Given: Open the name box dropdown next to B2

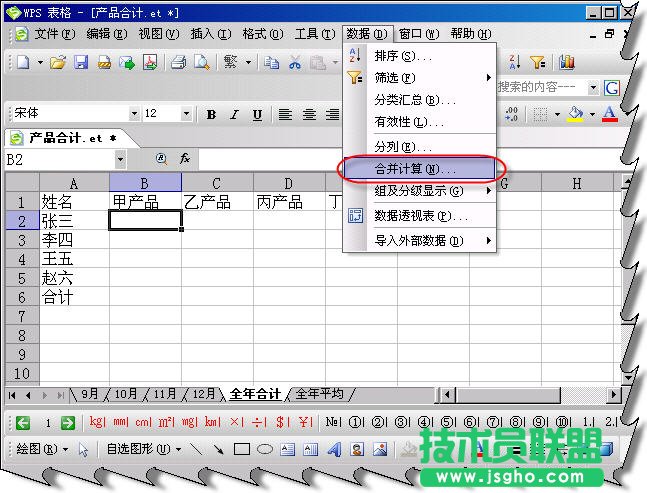Looking at the screenshot, I should click(x=120, y=159).
